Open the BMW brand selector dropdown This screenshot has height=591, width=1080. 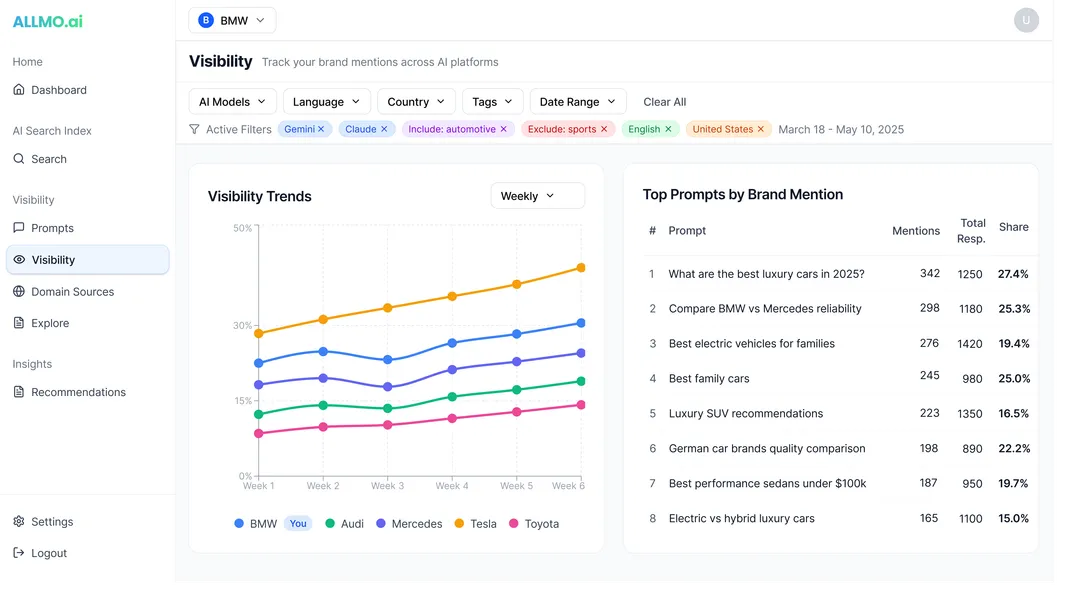tap(232, 21)
